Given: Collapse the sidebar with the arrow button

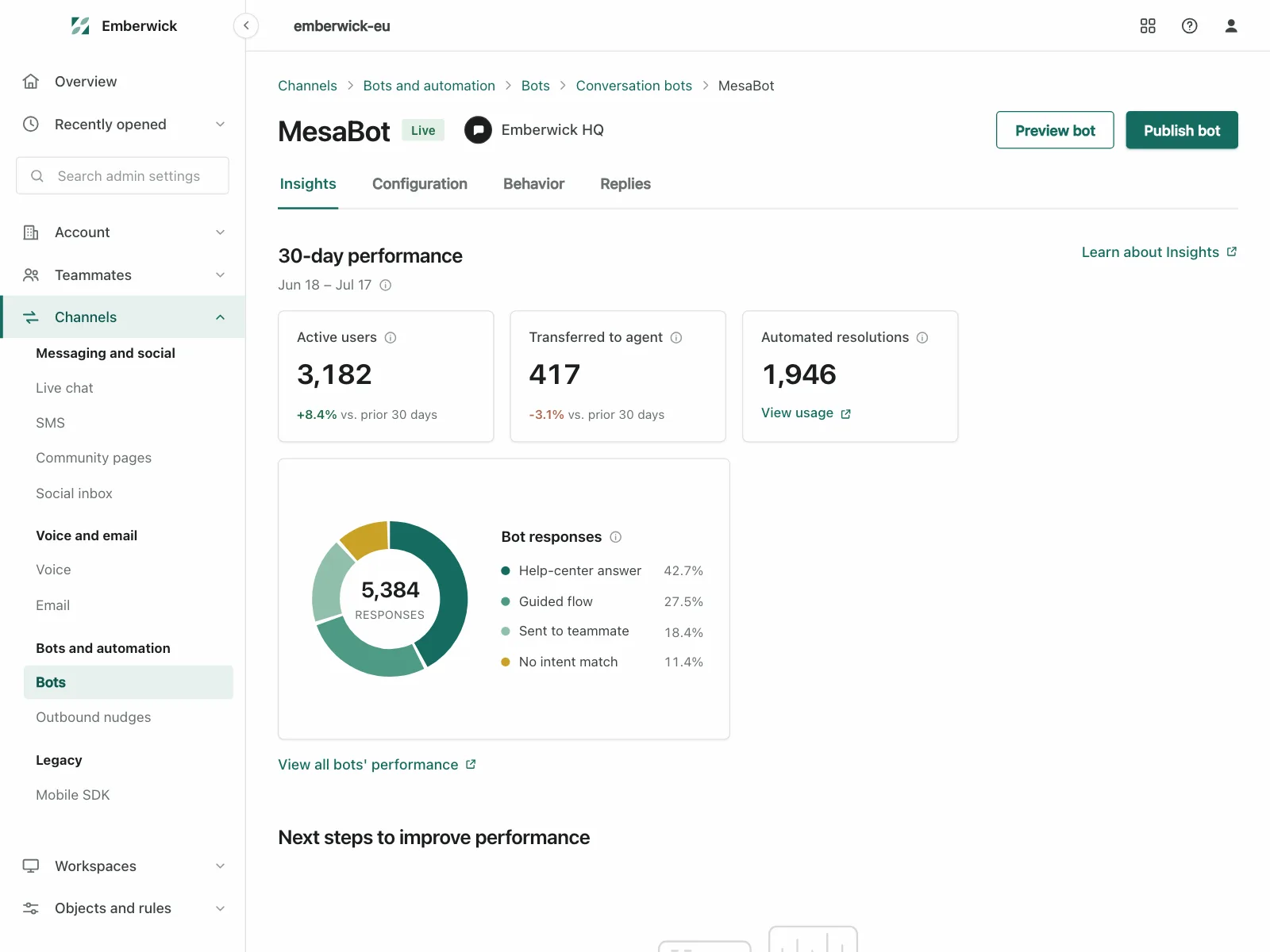Looking at the screenshot, I should 246,26.
